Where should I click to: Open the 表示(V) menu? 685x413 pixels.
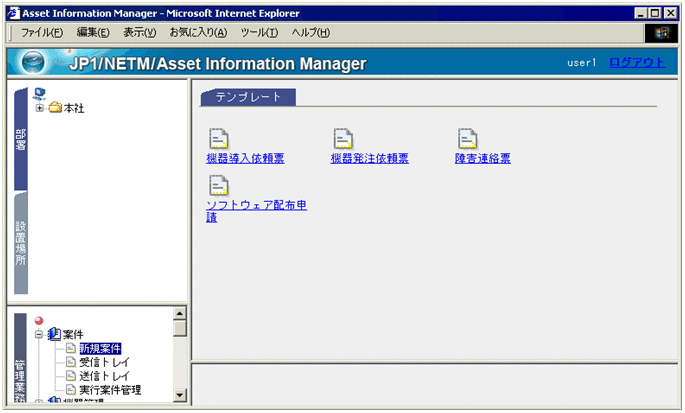pyautogui.click(x=140, y=33)
